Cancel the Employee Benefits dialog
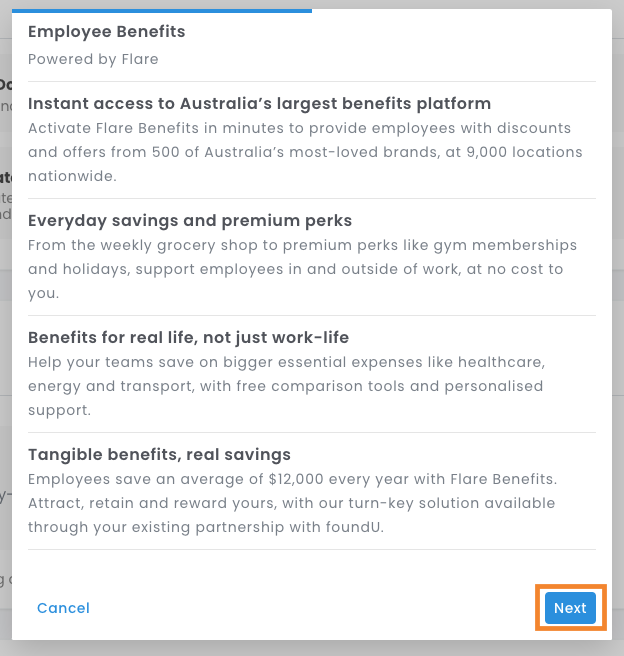 pos(63,608)
